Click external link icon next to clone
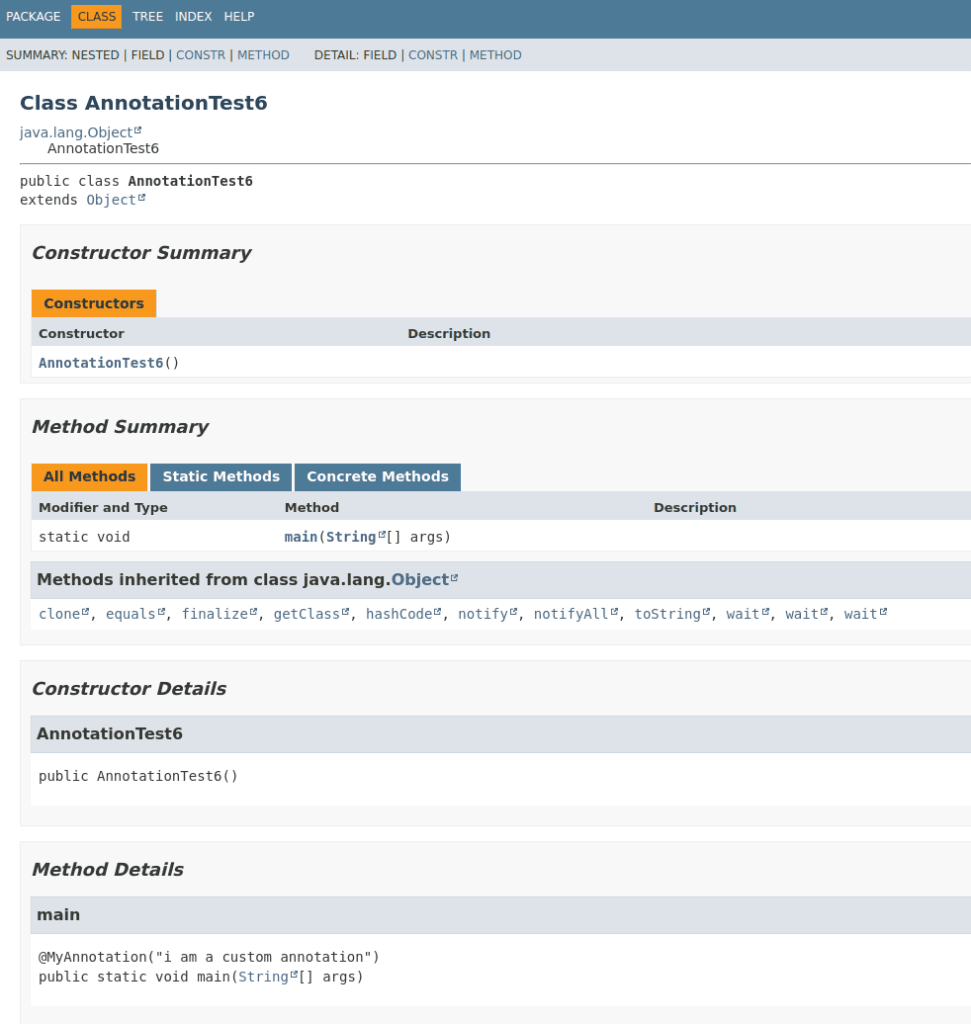Screen dimensions: 971x1024 coord(86,611)
